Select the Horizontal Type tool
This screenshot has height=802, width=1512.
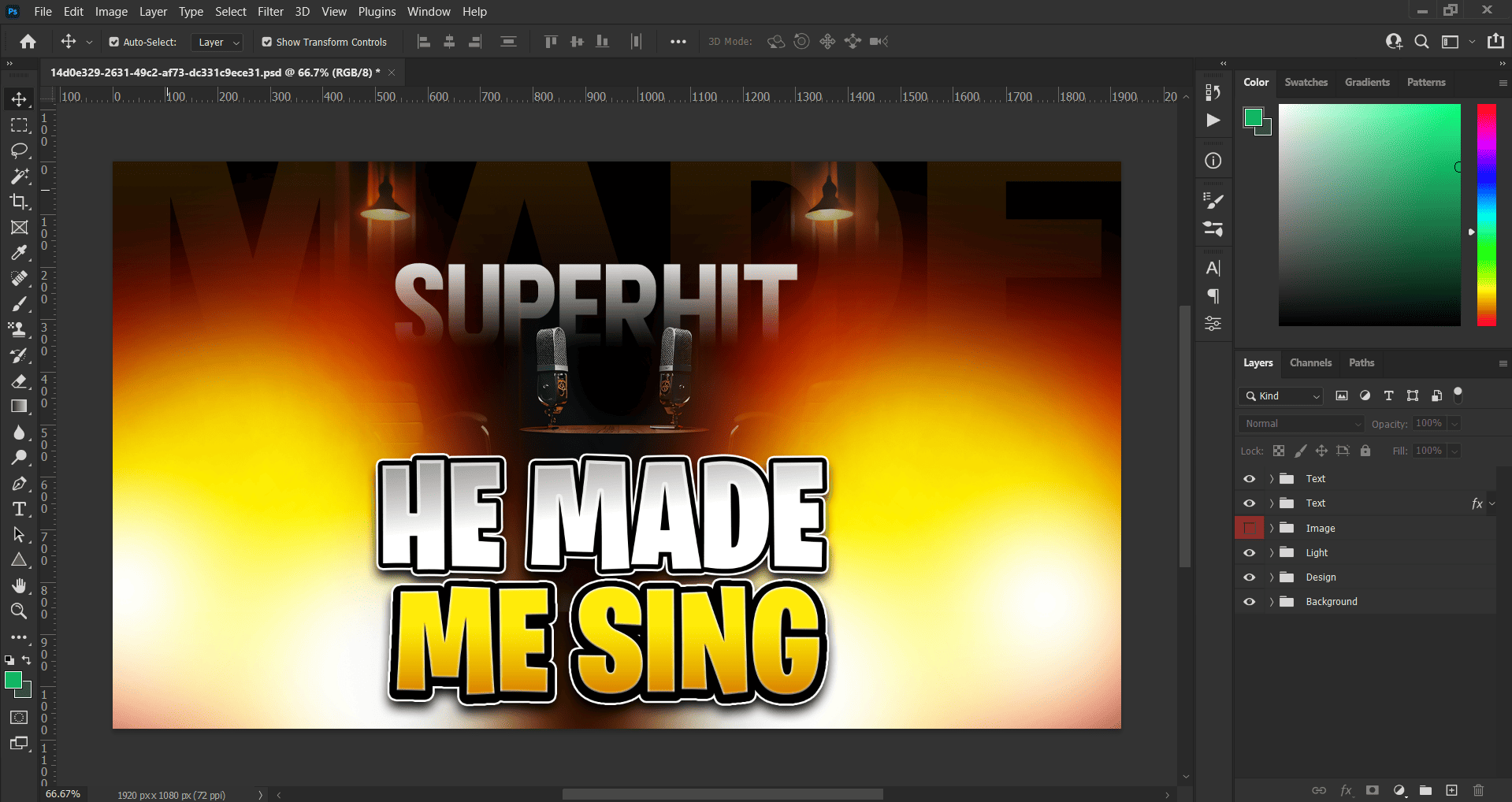click(x=19, y=509)
